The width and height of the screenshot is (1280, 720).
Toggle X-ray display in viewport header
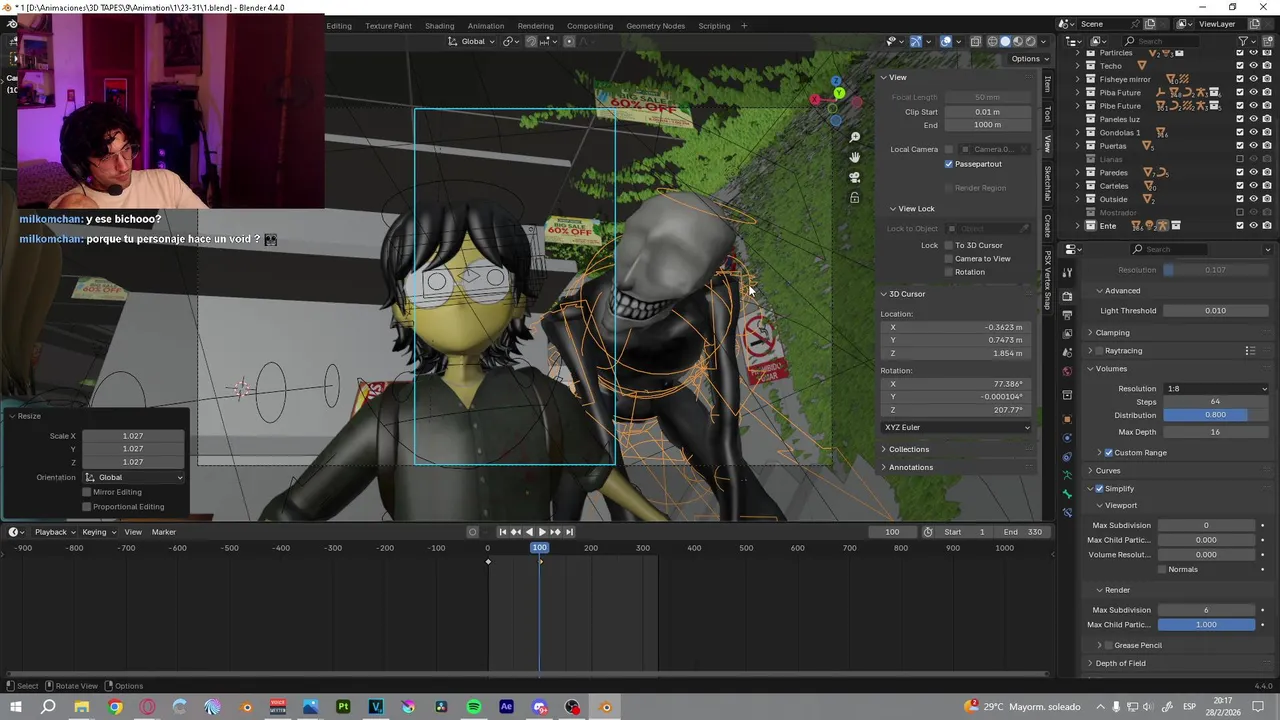(975, 42)
